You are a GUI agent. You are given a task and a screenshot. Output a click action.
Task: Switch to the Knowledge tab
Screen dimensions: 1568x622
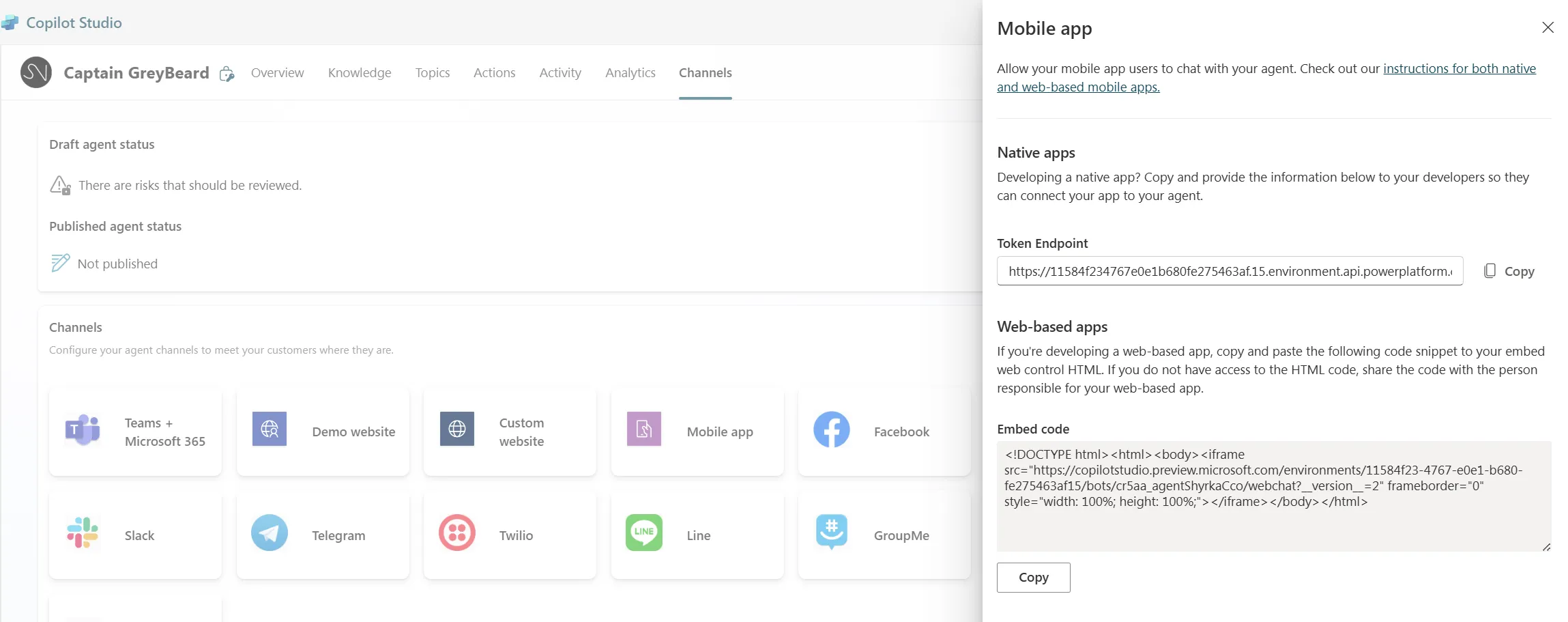360,72
